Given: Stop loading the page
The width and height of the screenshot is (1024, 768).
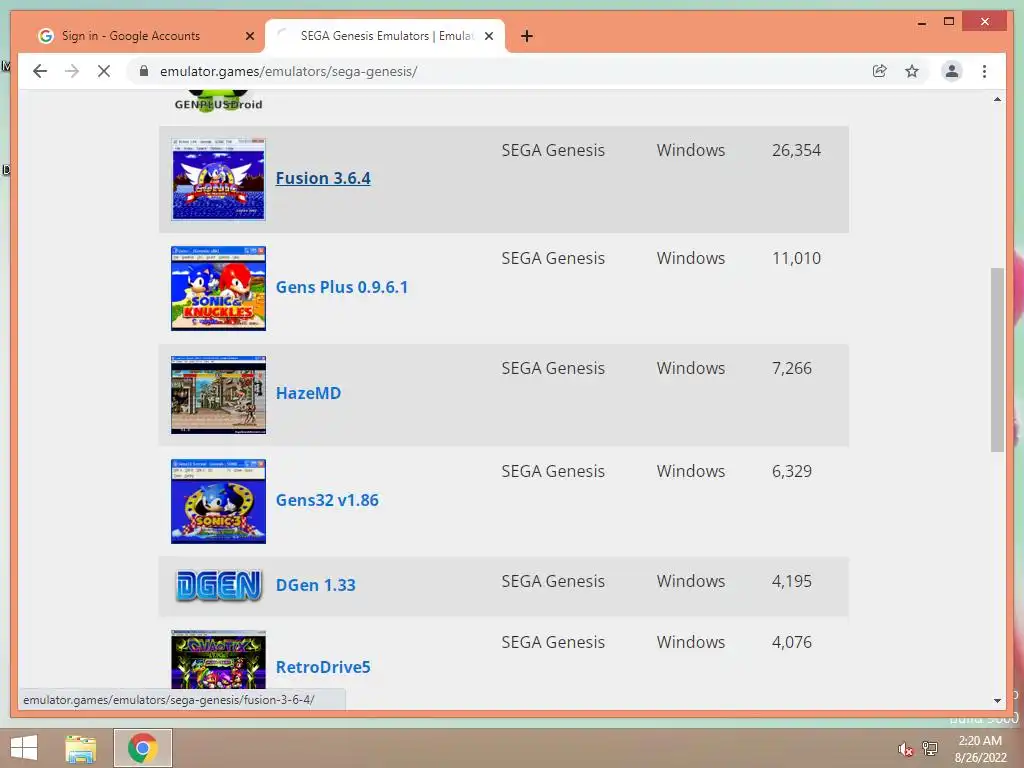Looking at the screenshot, I should pos(104,71).
